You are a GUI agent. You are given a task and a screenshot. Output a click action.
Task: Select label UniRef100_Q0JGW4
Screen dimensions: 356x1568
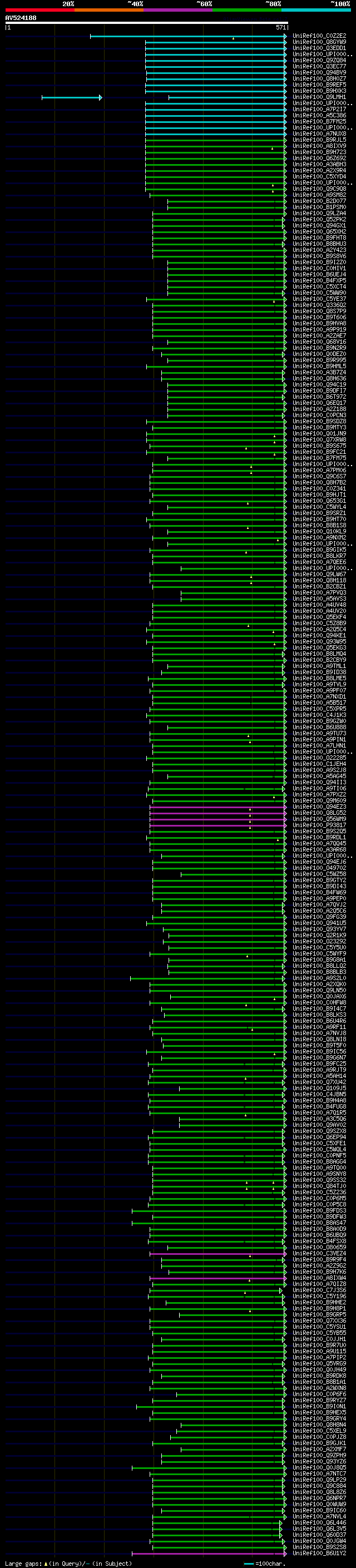(319, 1542)
